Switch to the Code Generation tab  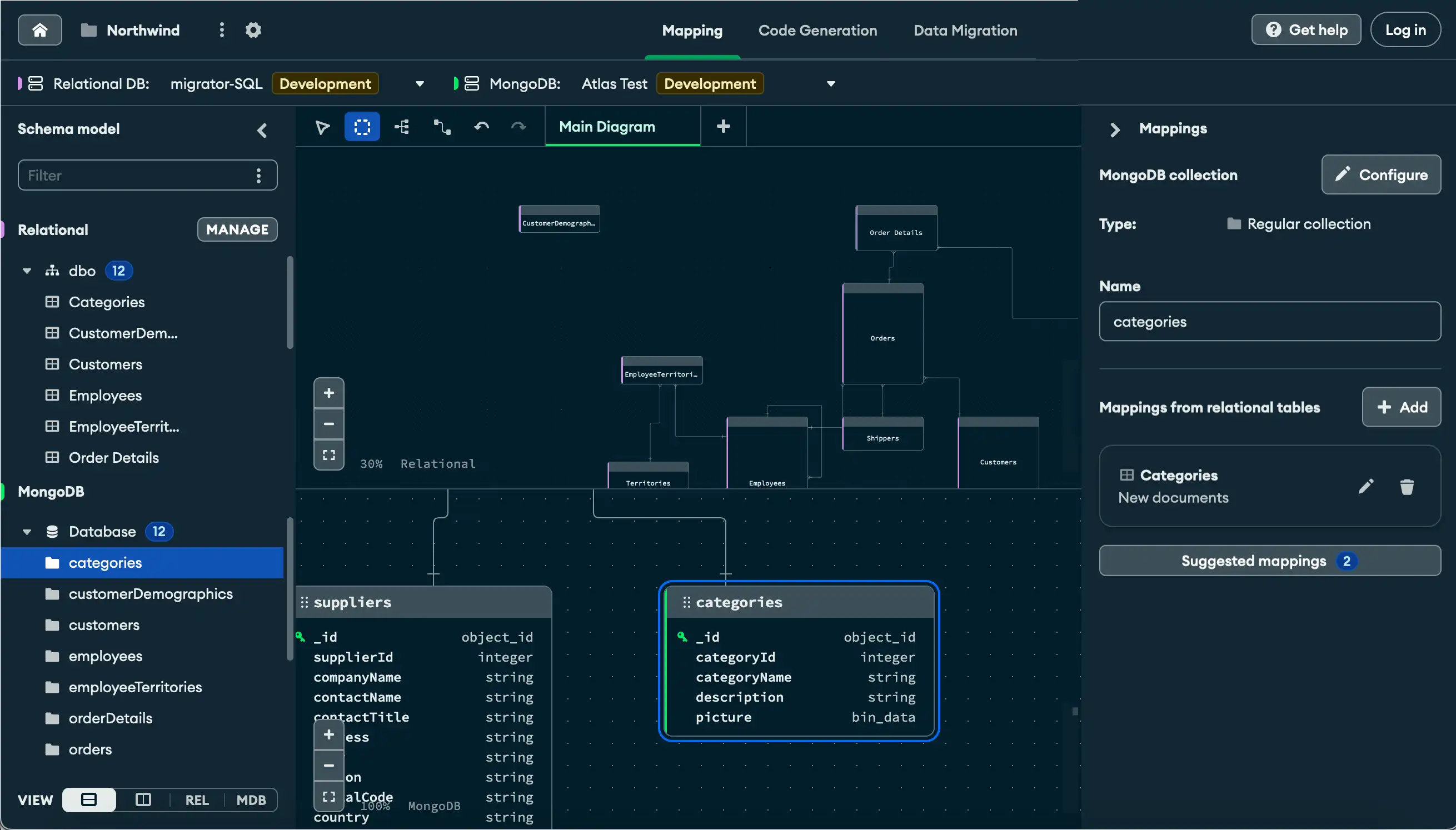[817, 29]
